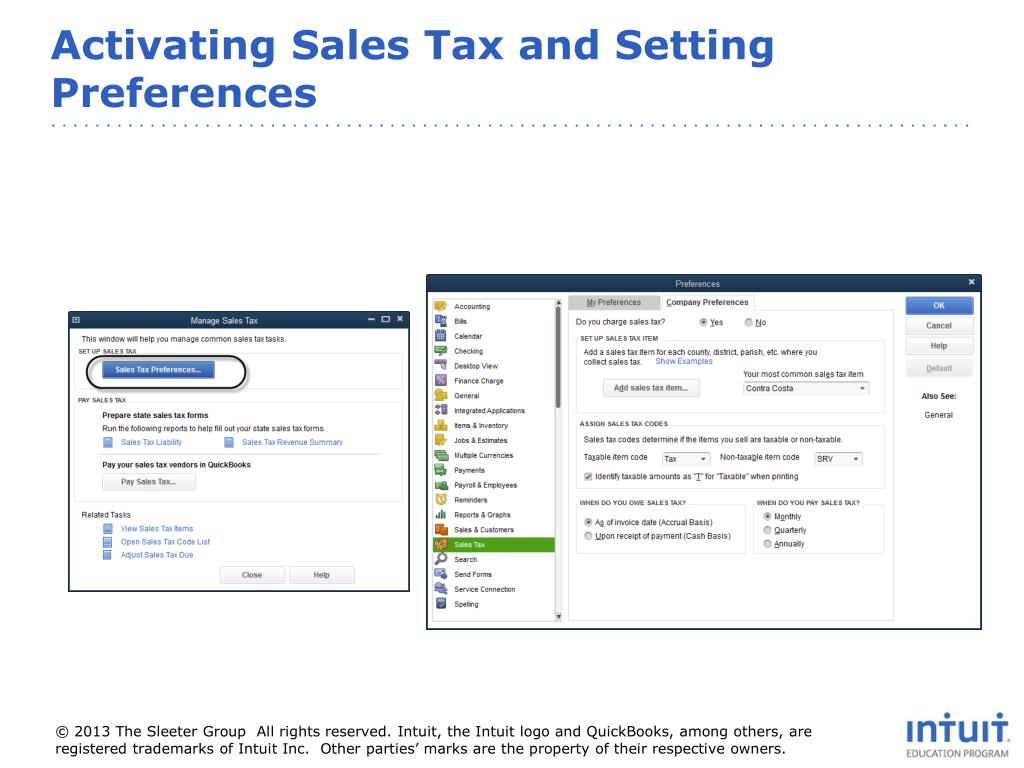Select No for charging sales tax
Image resolution: width=1024 pixels, height=768 pixels.
[748, 322]
